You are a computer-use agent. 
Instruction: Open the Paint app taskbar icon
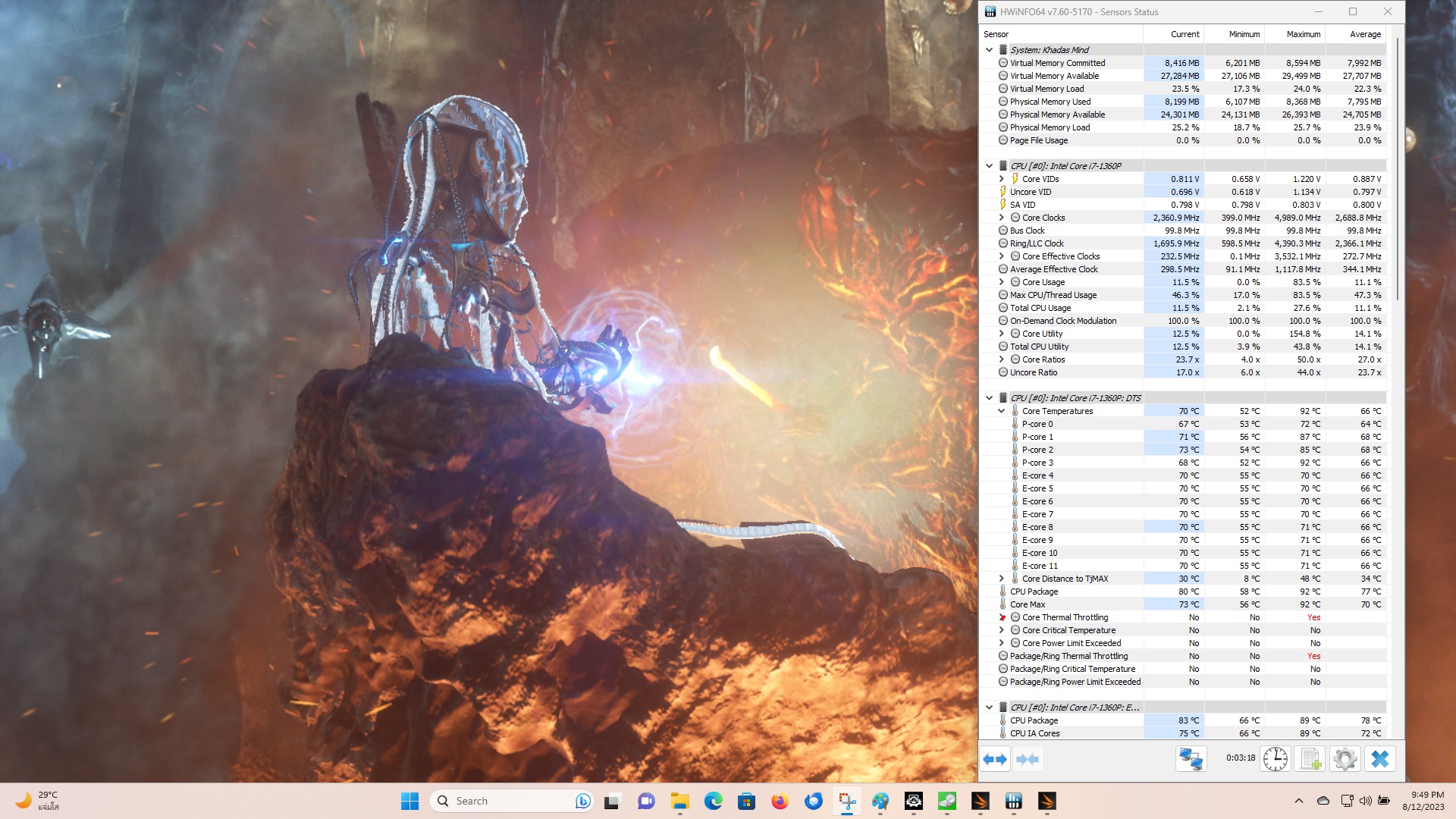(x=880, y=801)
